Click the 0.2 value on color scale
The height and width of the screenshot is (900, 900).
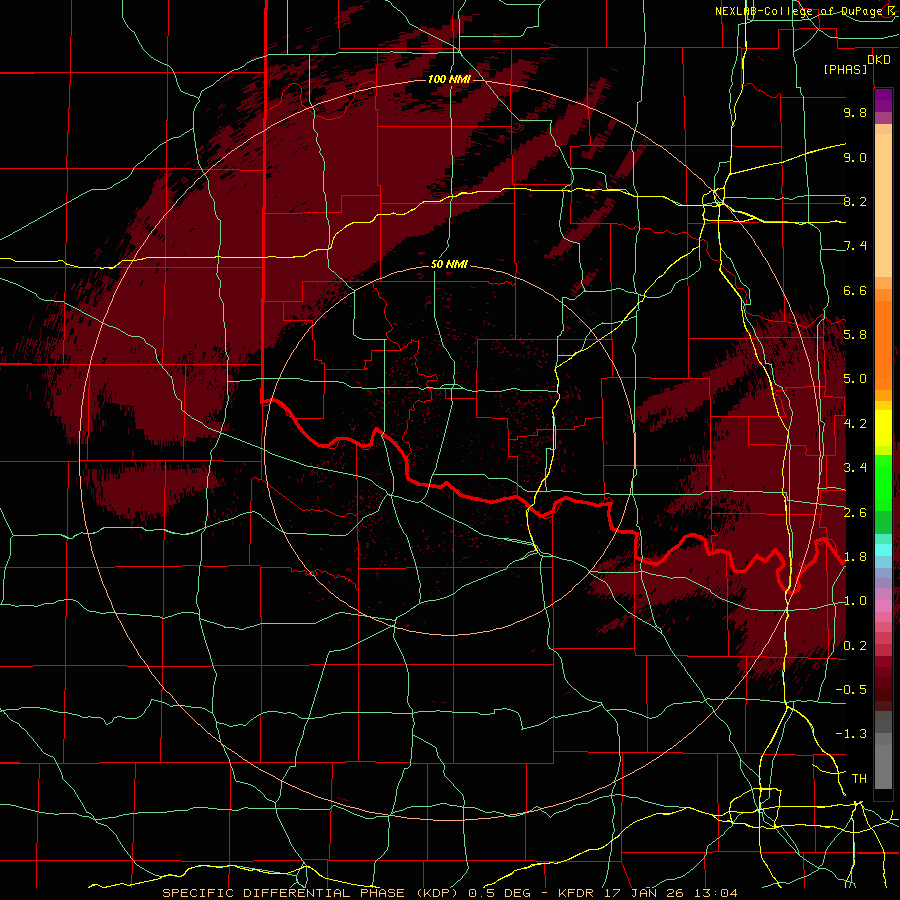tap(855, 646)
